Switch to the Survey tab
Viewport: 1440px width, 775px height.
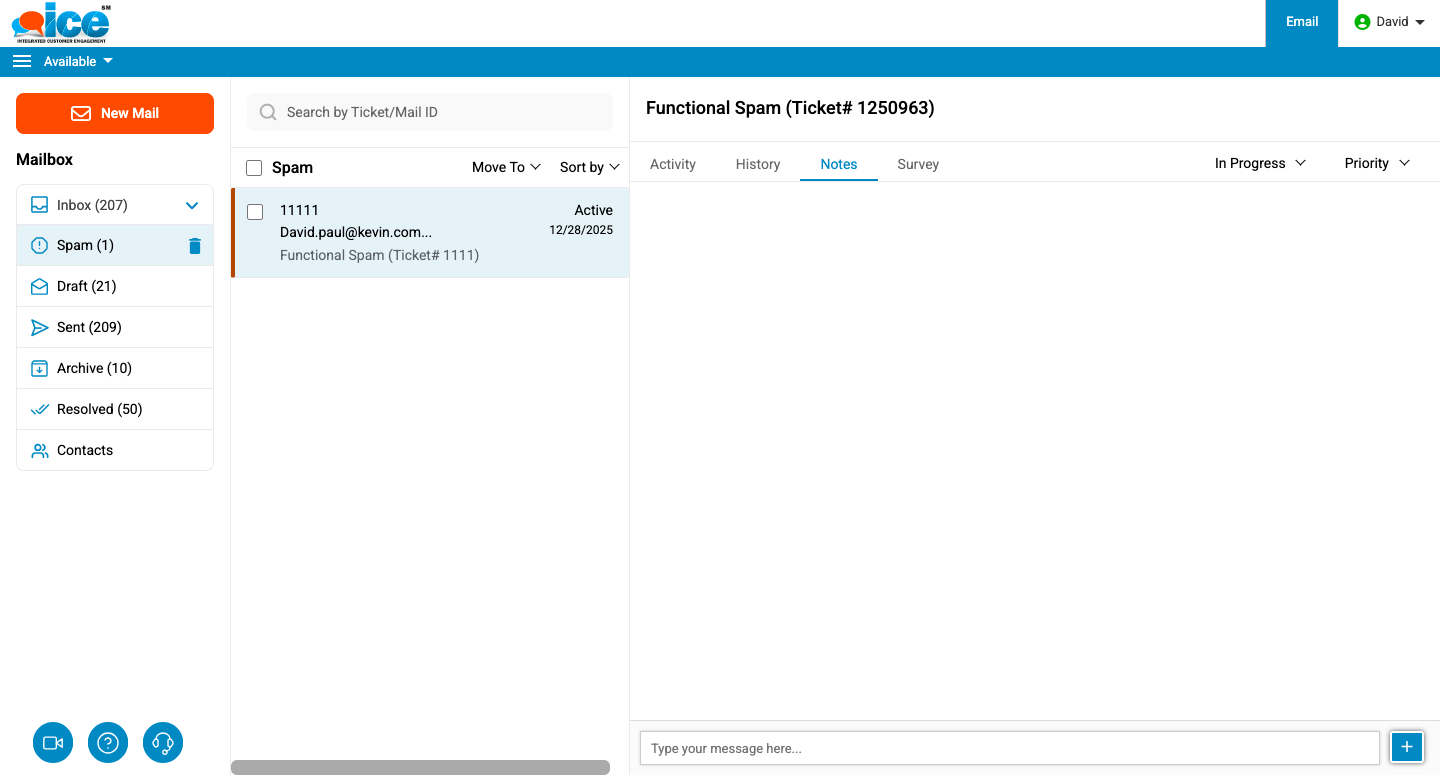[917, 164]
